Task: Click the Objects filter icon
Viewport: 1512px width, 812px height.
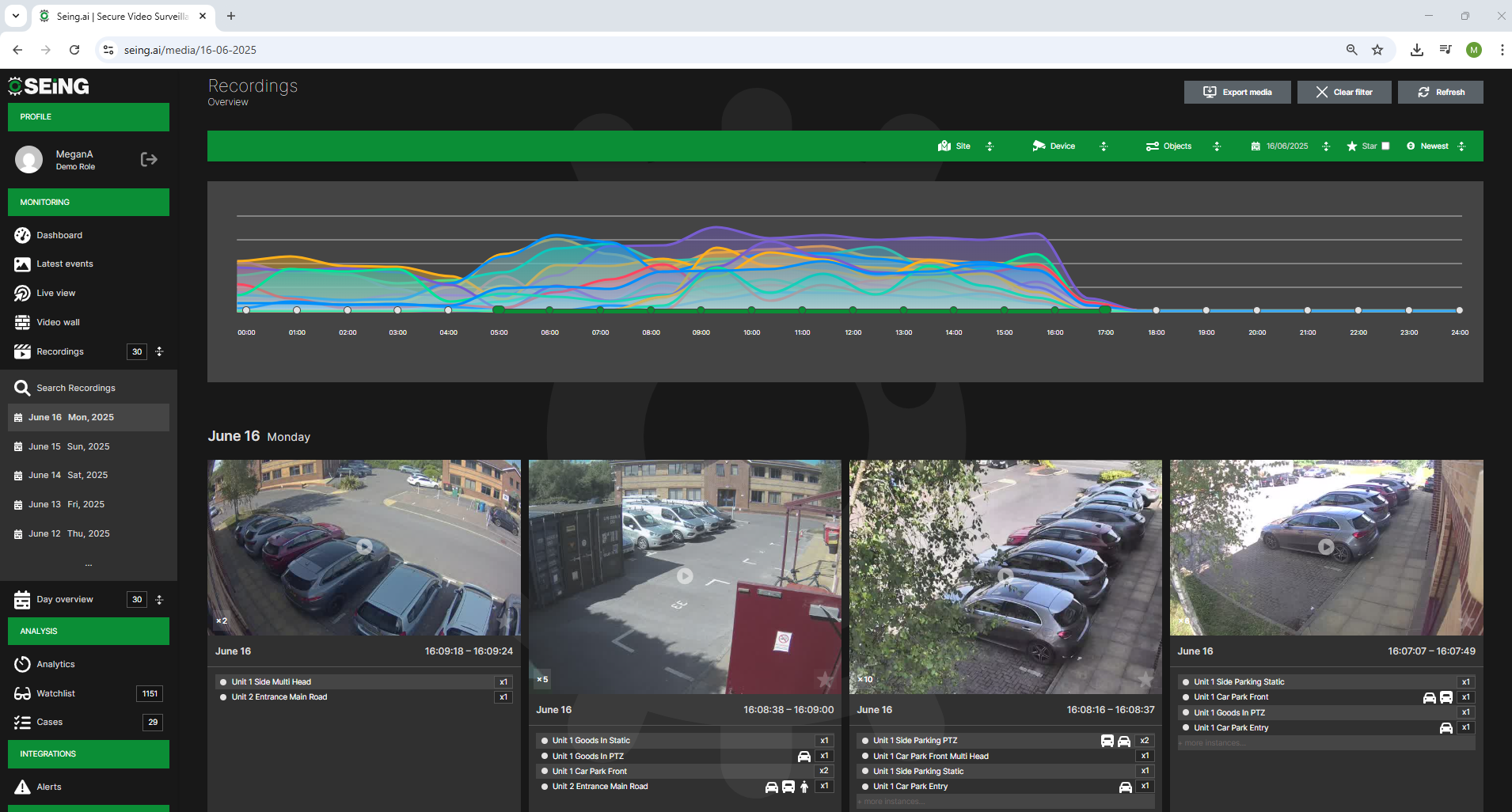Action: [1153, 146]
